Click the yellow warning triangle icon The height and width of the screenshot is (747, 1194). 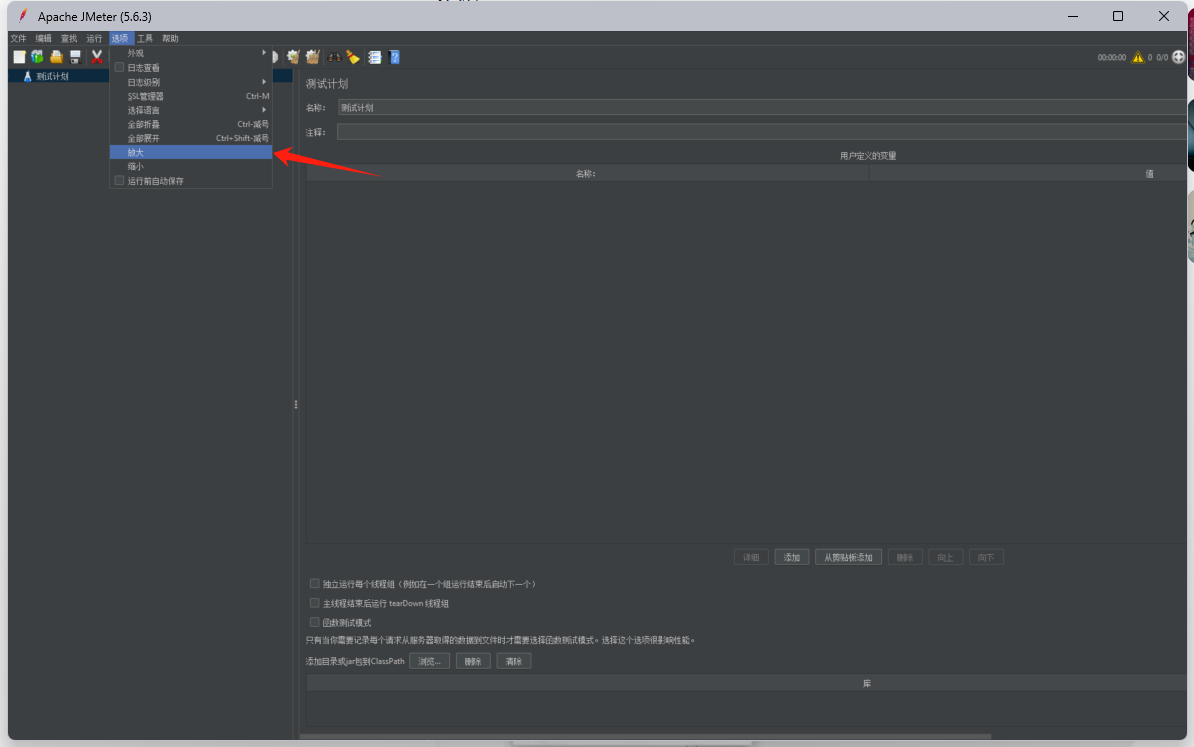[1137, 58]
